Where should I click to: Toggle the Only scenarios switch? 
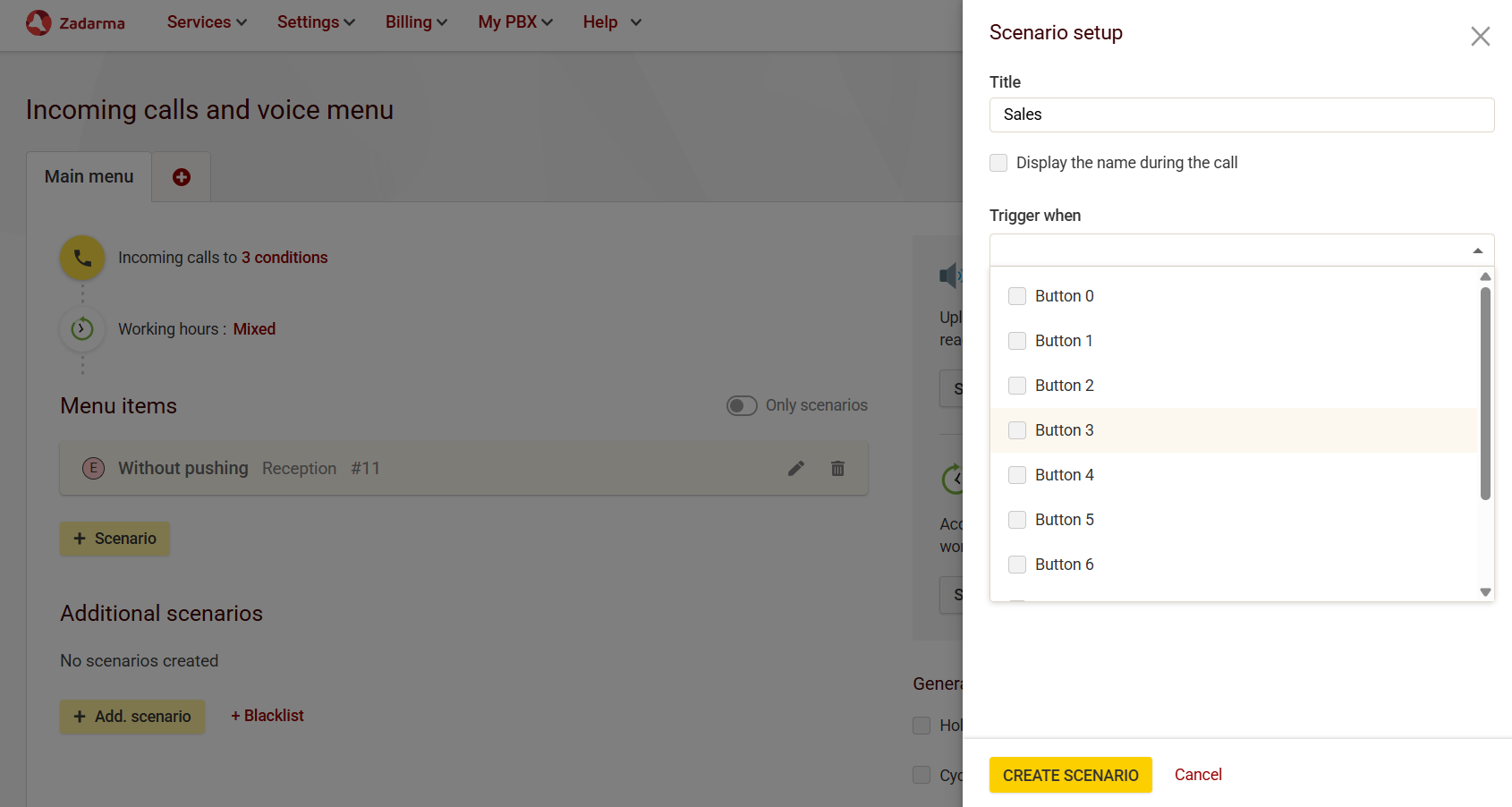pyautogui.click(x=742, y=406)
